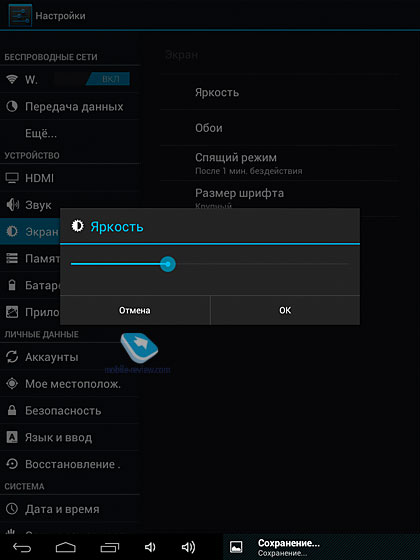Click the brightness slider thumb
Image resolution: width=420 pixels, height=560 pixels.
point(168,264)
